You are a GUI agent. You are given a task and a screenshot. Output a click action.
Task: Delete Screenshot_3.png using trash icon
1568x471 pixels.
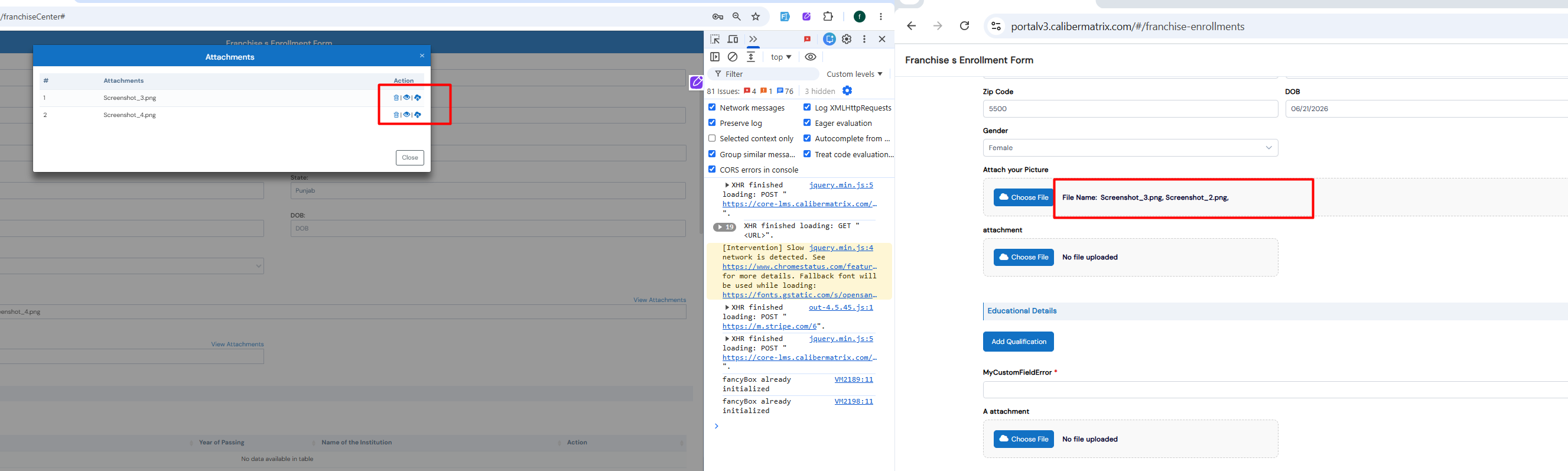[x=396, y=98]
